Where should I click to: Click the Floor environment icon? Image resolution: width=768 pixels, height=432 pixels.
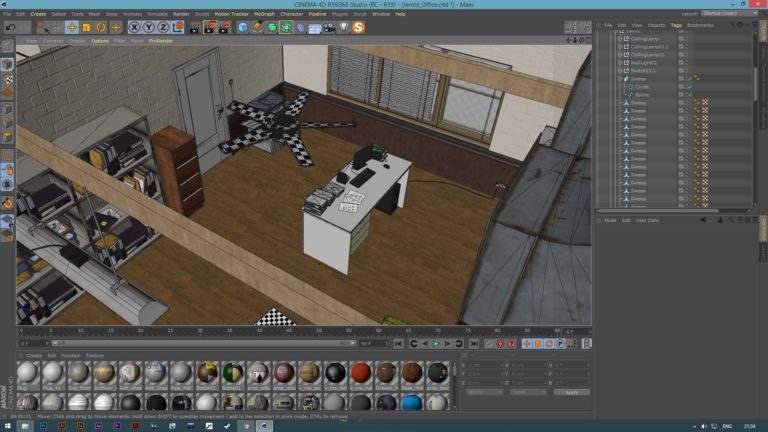click(314, 27)
